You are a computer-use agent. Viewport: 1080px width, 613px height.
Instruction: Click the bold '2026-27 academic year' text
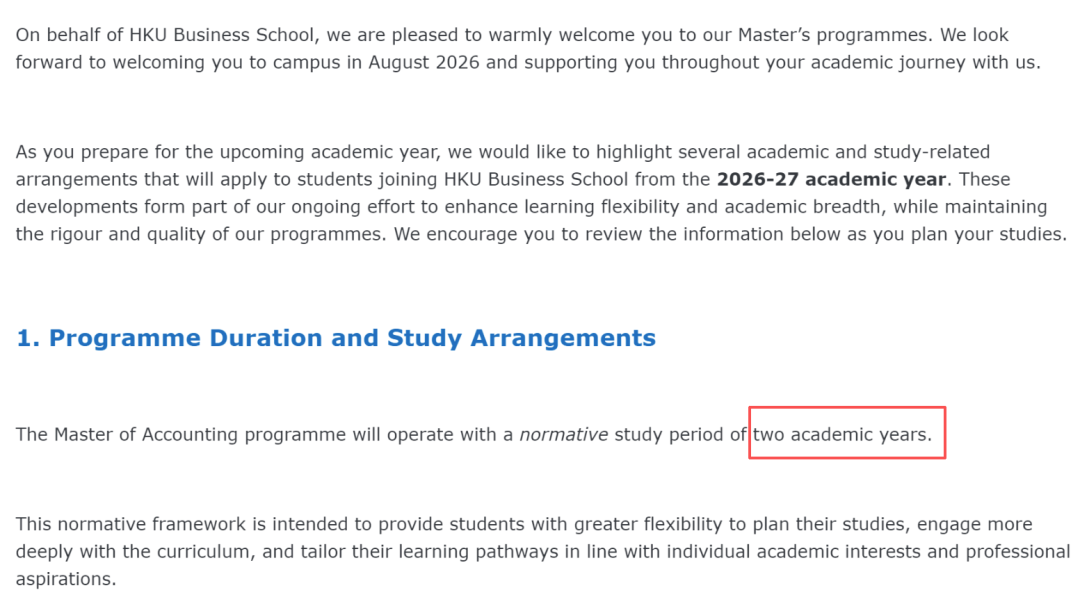click(x=831, y=180)
